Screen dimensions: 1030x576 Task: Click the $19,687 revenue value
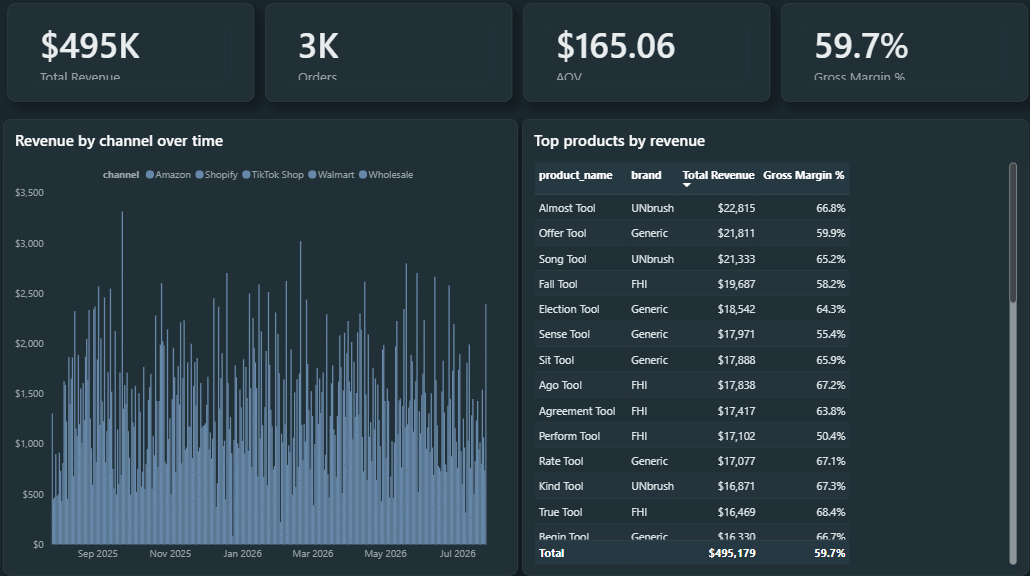736,284
